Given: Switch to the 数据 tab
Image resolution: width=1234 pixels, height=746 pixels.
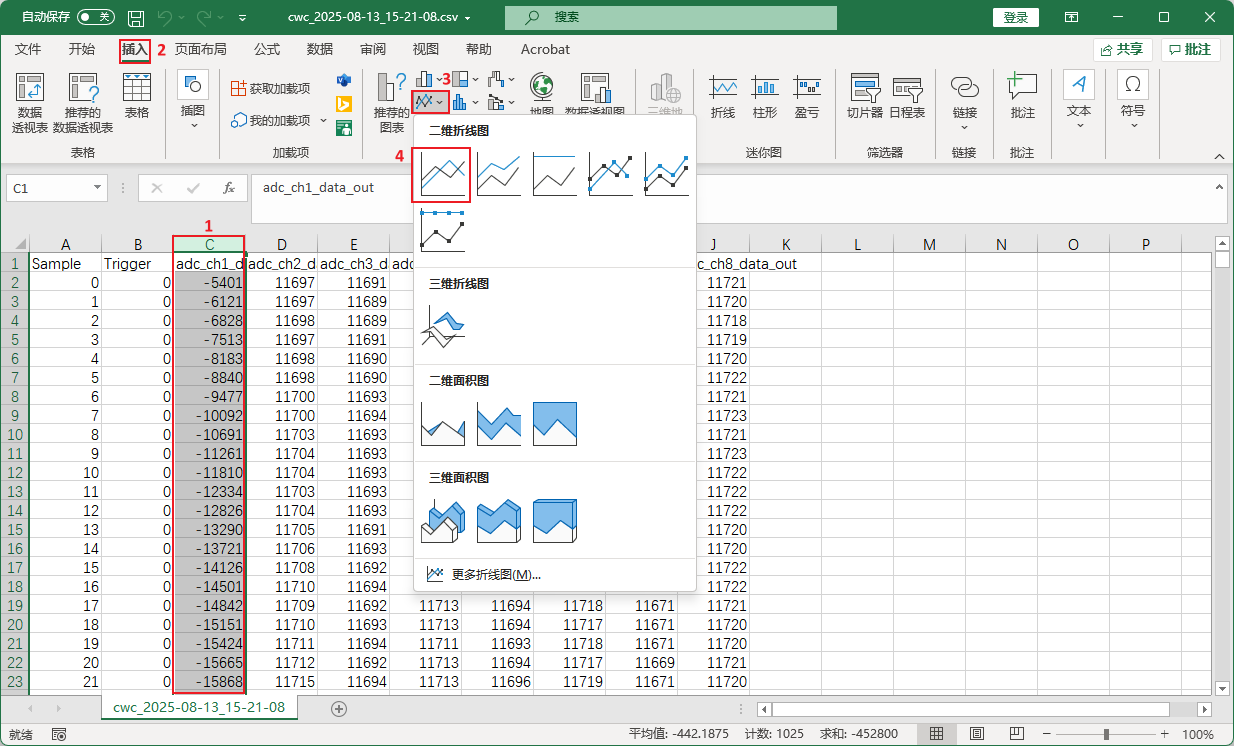Looking at the screenshot, I should 320,49.
